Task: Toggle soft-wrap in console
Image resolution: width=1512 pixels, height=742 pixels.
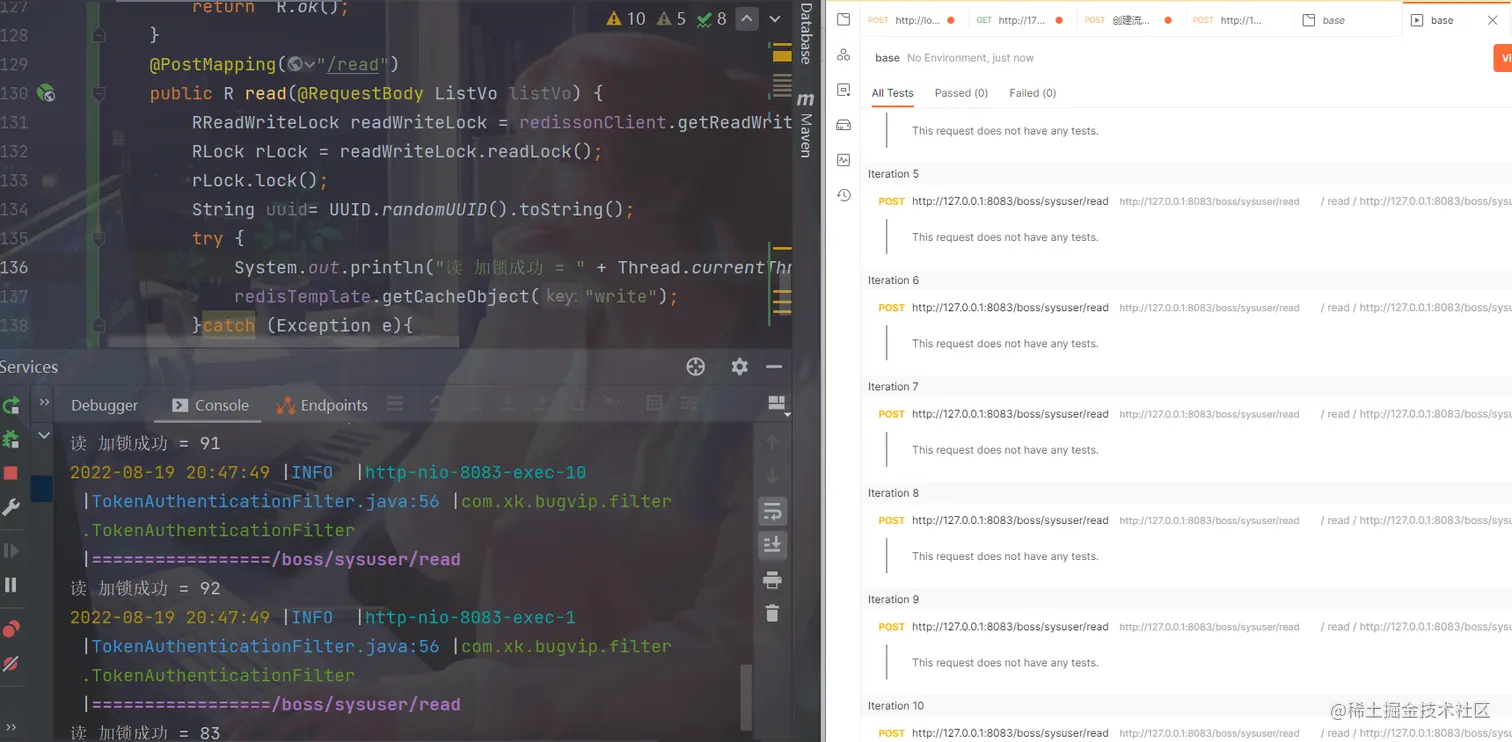Action: (772, 512)
